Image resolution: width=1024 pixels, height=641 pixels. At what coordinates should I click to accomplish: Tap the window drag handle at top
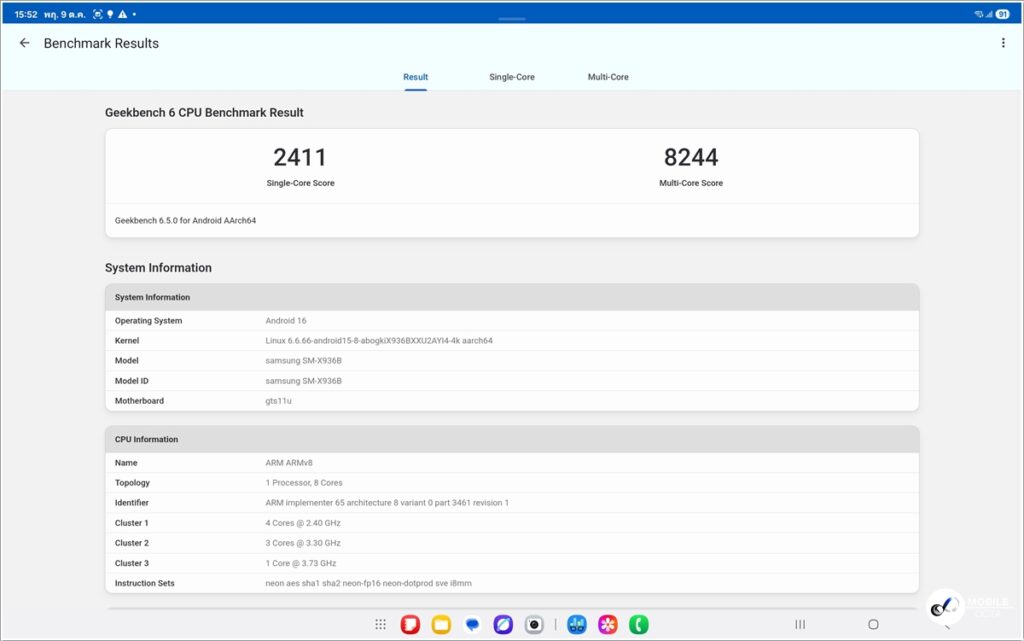coord(512,19)
